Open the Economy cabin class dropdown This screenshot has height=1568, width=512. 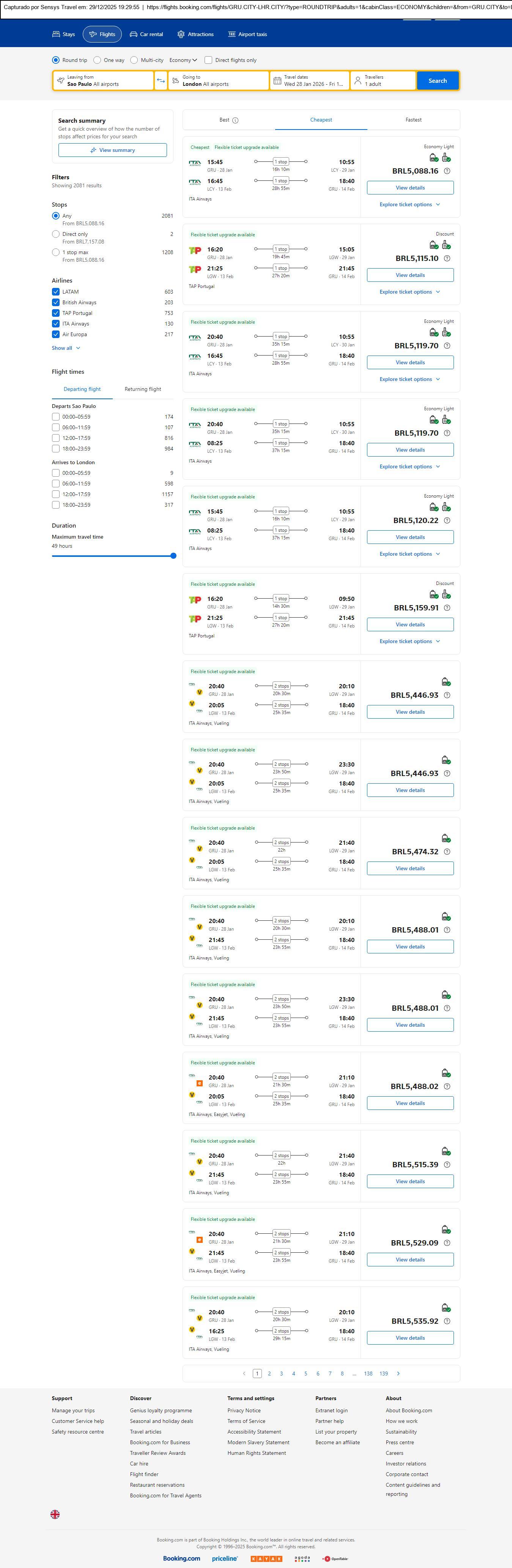coord(183,60)
